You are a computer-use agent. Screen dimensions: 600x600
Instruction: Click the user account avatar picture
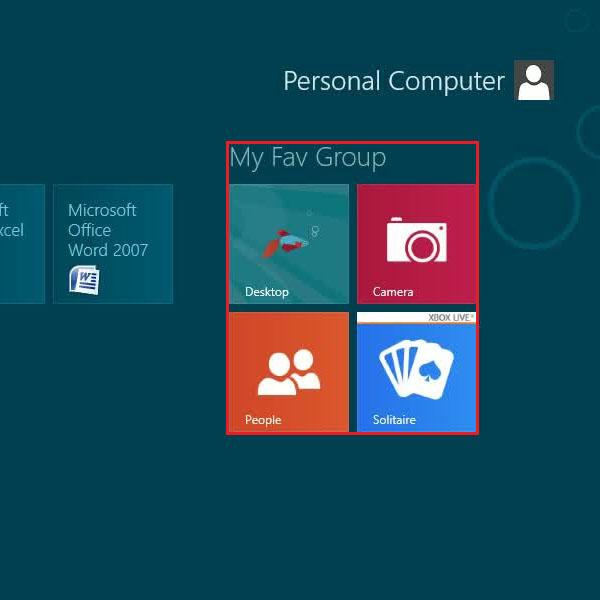[534, 80]
